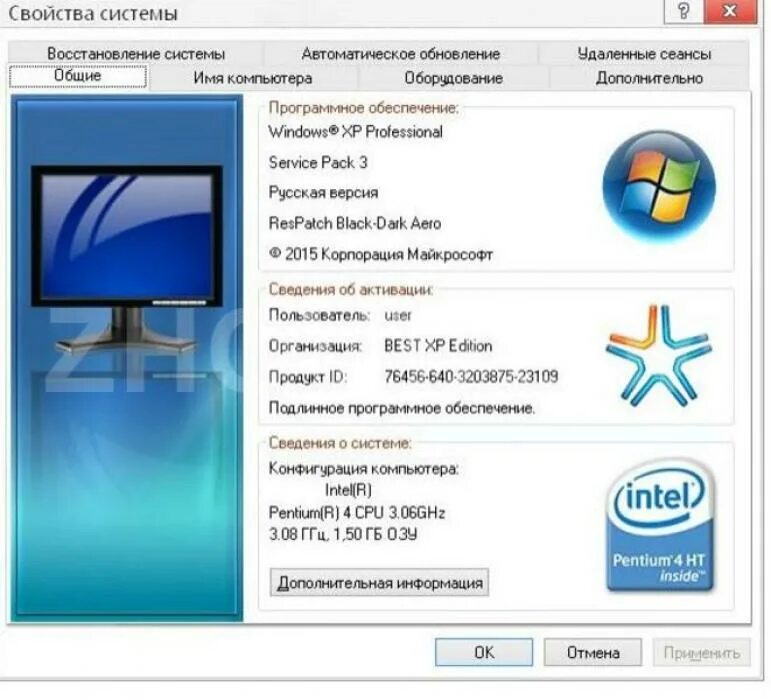Click the Сведения об активации group heading
Image resolution: width=771 pixels, height=700 pixels.
coord(351,290)
